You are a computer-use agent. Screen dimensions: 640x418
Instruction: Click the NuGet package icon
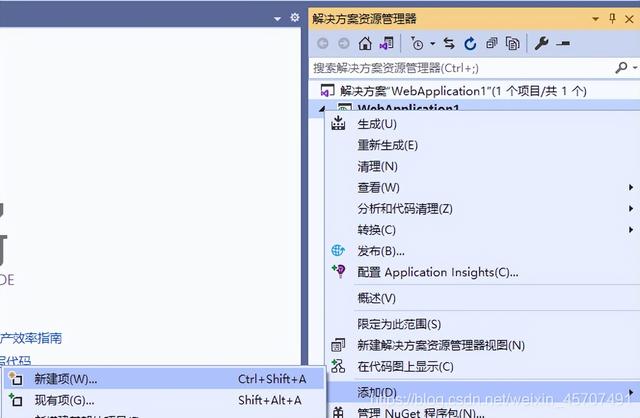[x=338, y=412]
